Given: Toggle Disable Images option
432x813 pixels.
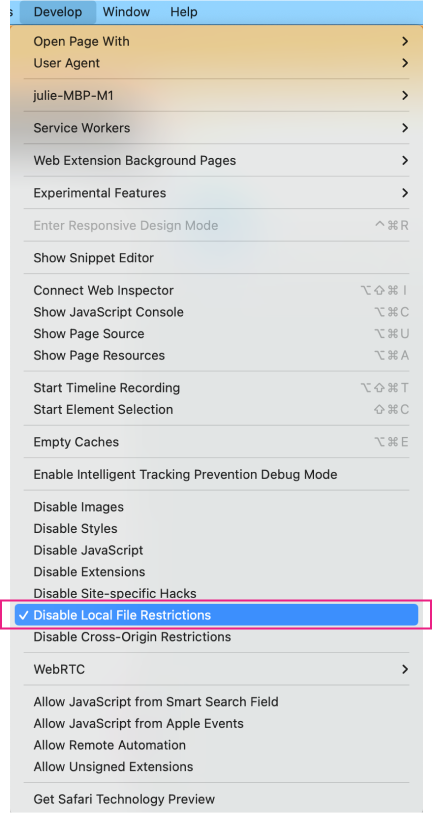Looking at the screenshot, I should [216, 507].
